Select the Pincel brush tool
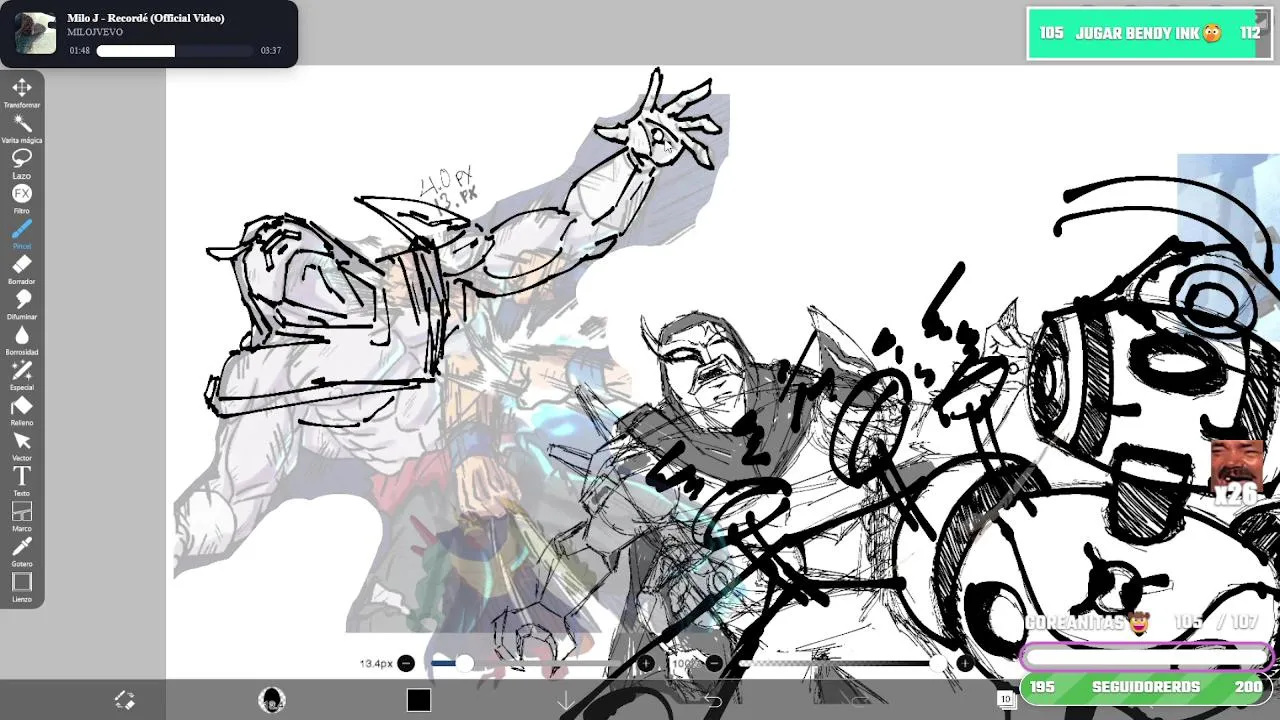 22,234
